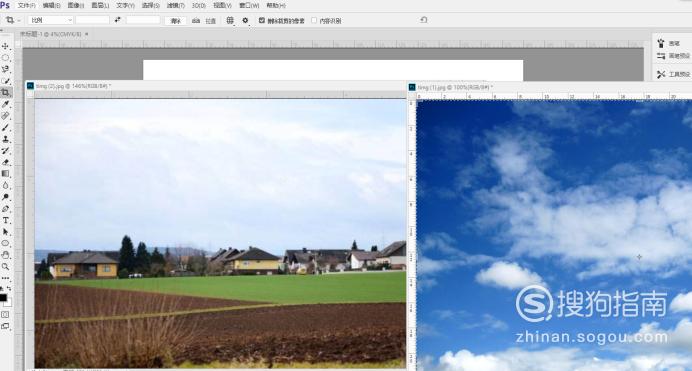Open the Window (窗口) menu

249,6
